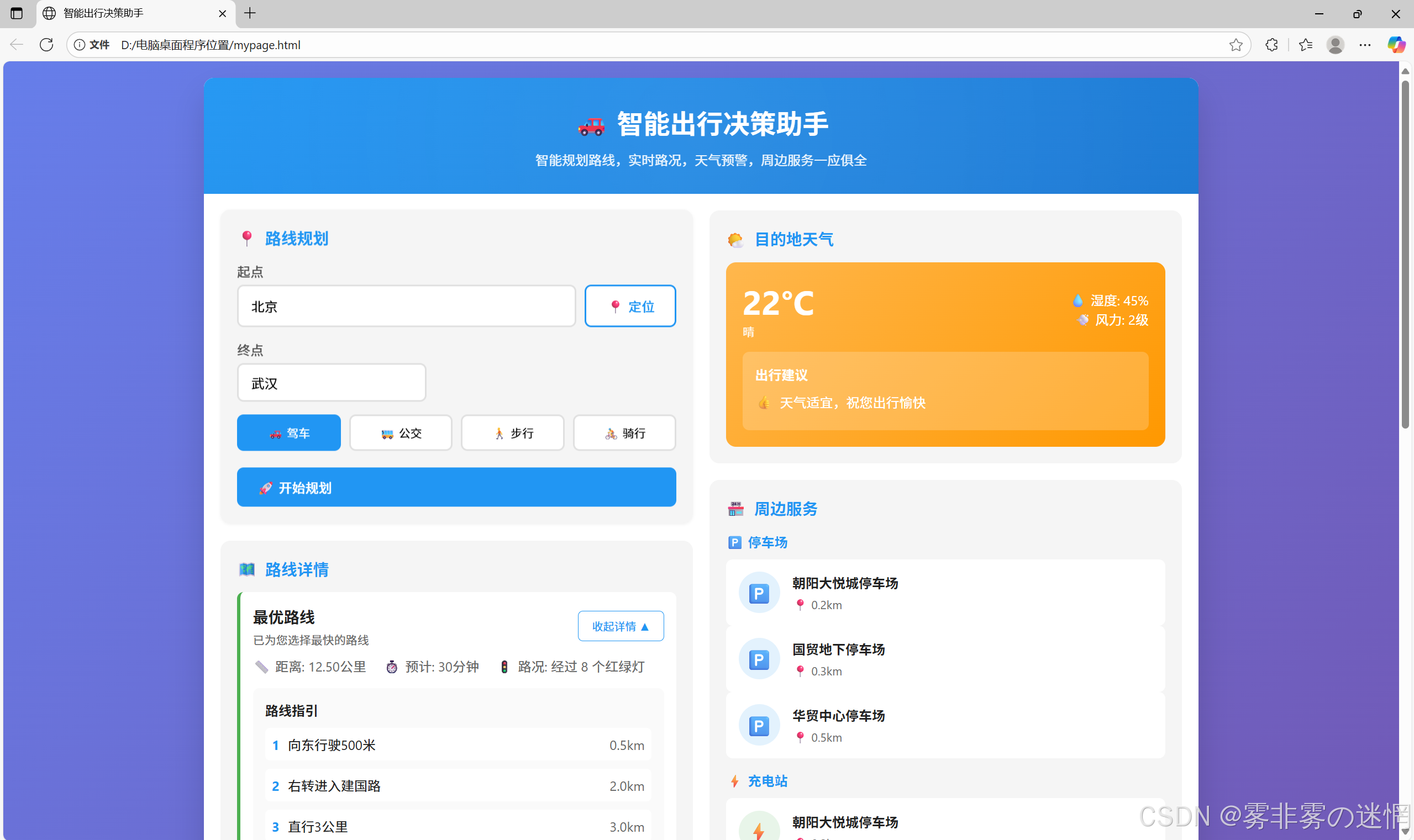Open the tab actions menu icon
This screenshot has width=1414, height=840.
click(17, 13)
